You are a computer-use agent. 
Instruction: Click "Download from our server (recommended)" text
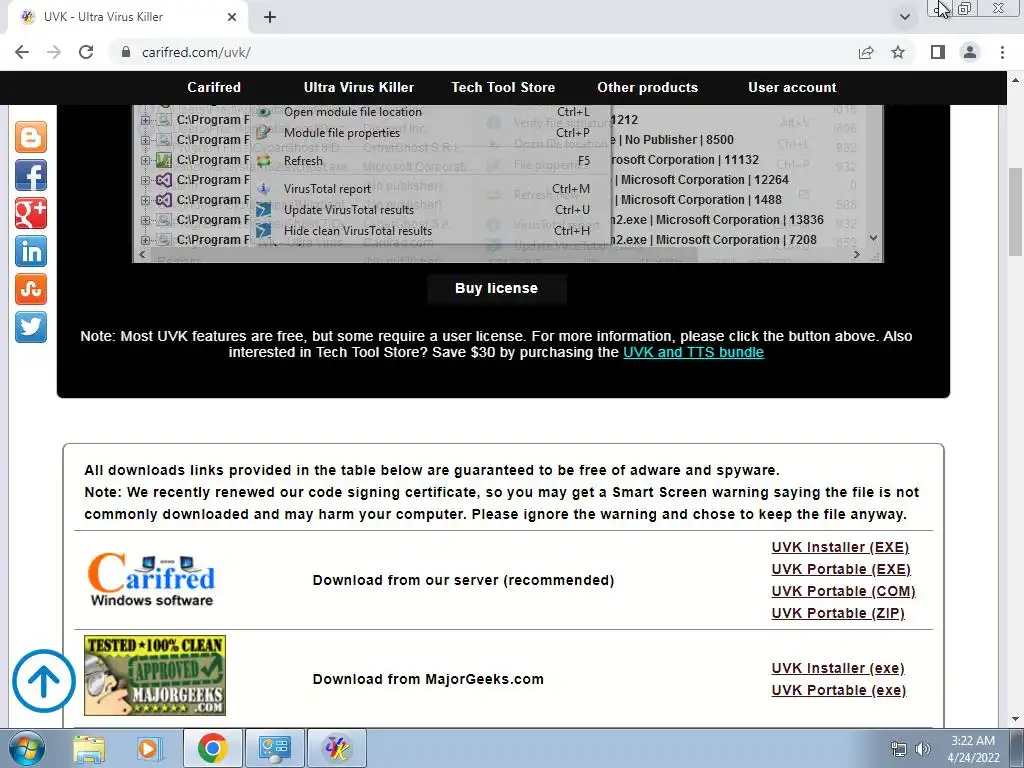(463, 581)
